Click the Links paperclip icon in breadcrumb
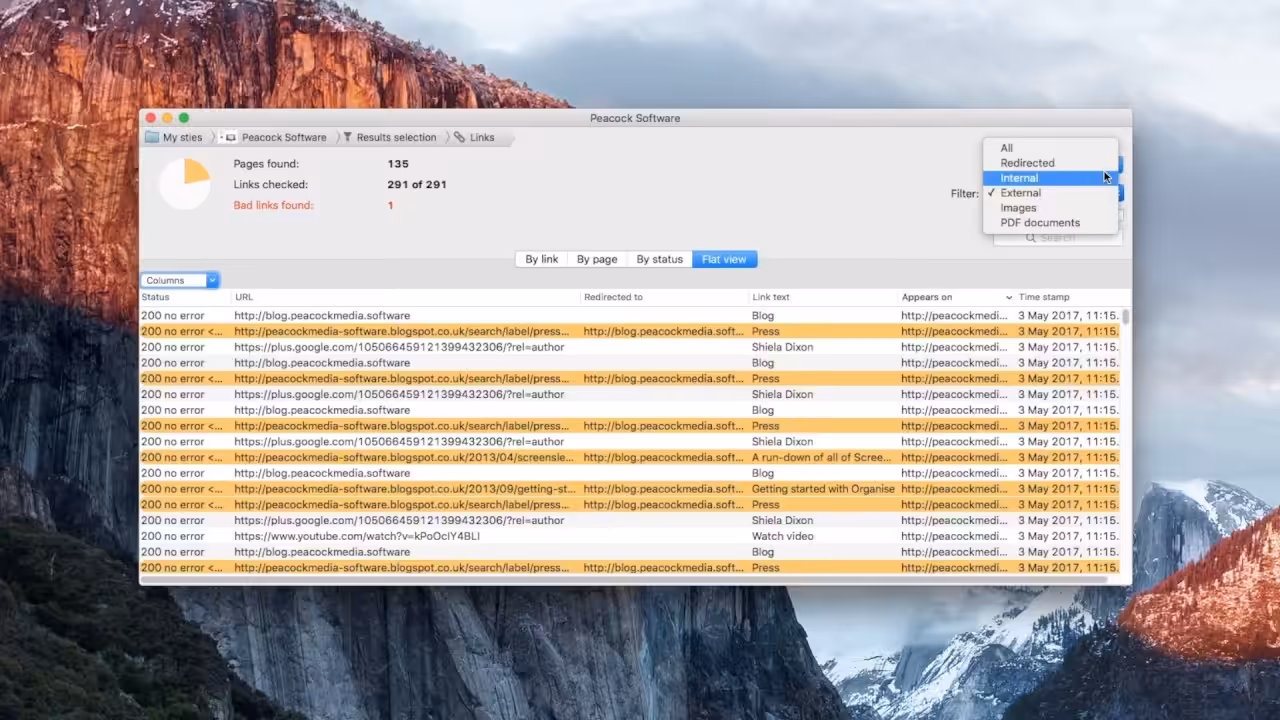1280x720 pixels. (x=460, y=137)
